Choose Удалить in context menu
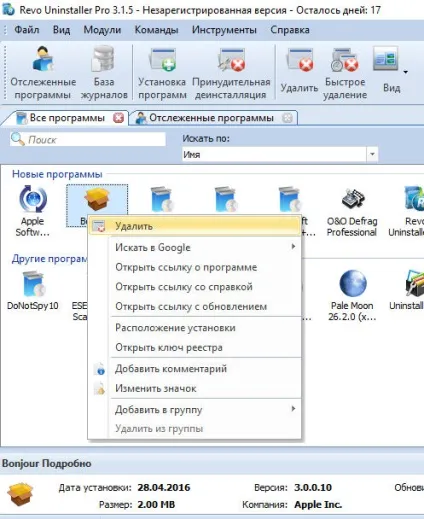Viewport: 424px width, 519px height. tap(195, 226)
